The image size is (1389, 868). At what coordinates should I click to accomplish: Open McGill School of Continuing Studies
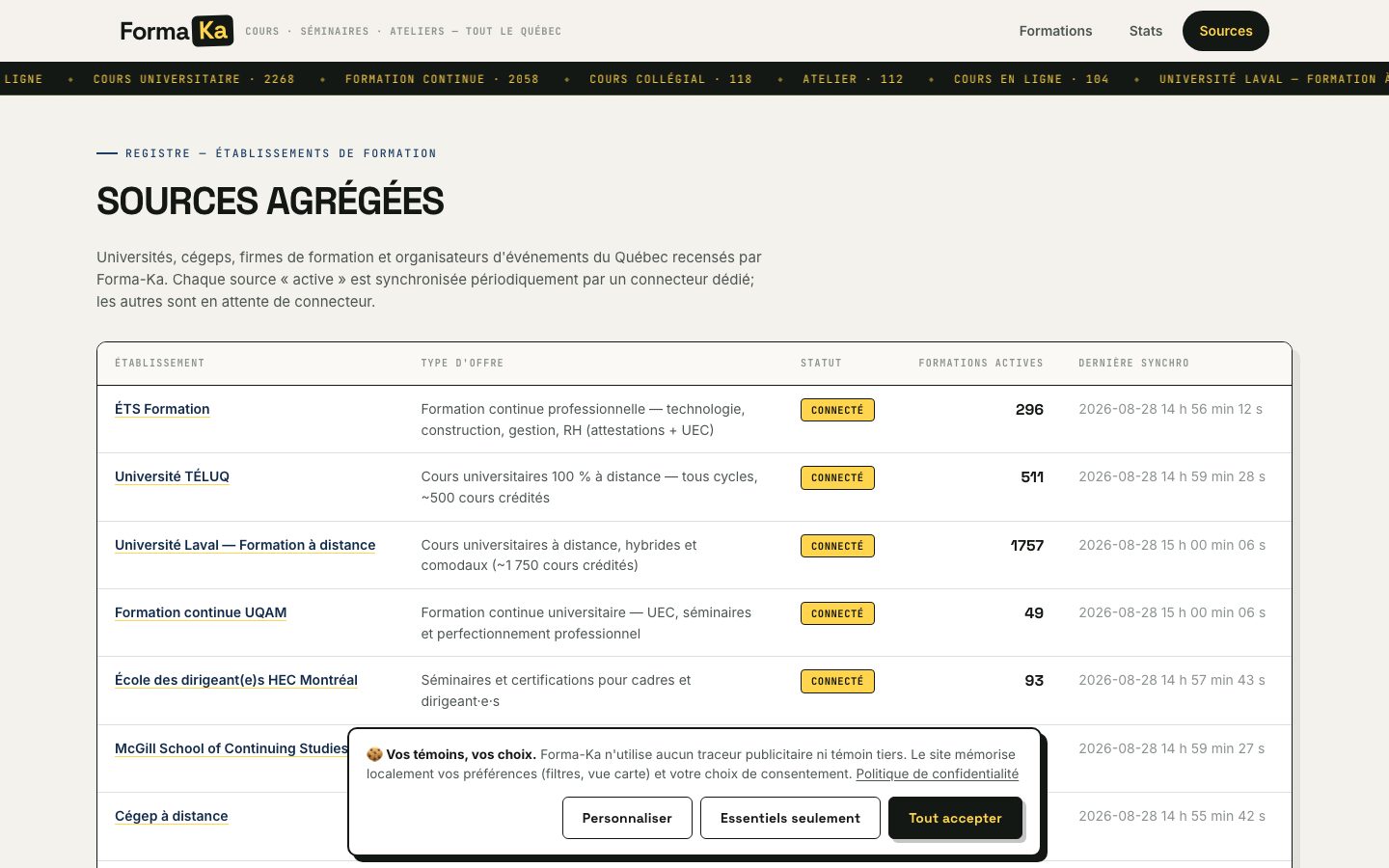click(x=231, y=748)
